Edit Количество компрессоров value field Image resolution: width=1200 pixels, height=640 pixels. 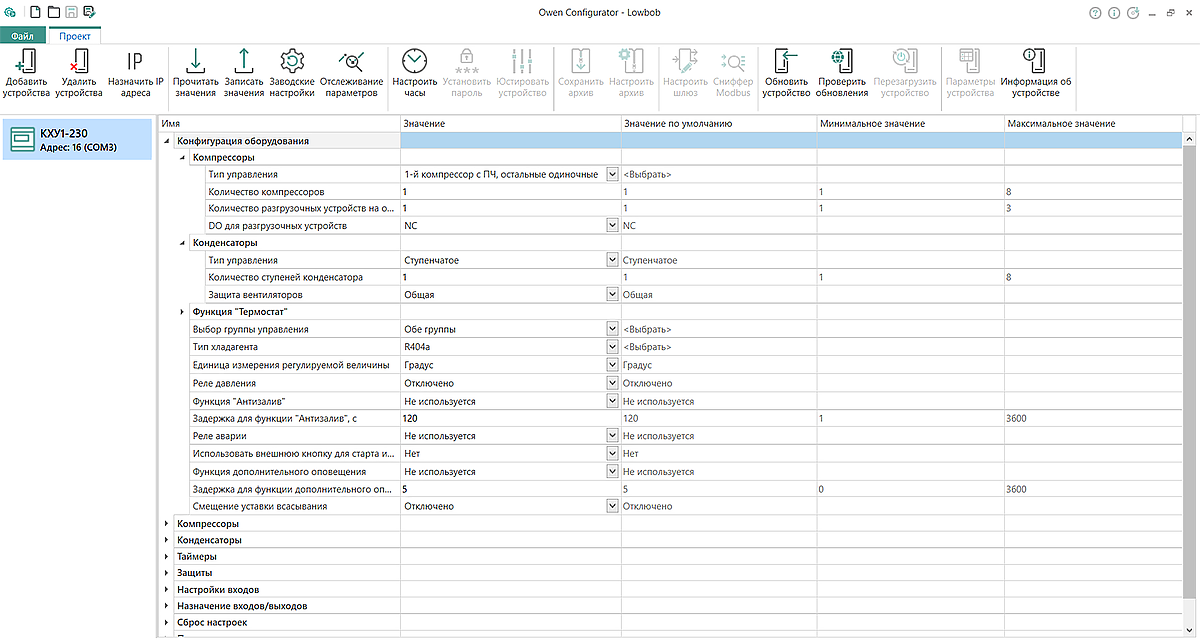pyautogui.click(x=510, y=191)
